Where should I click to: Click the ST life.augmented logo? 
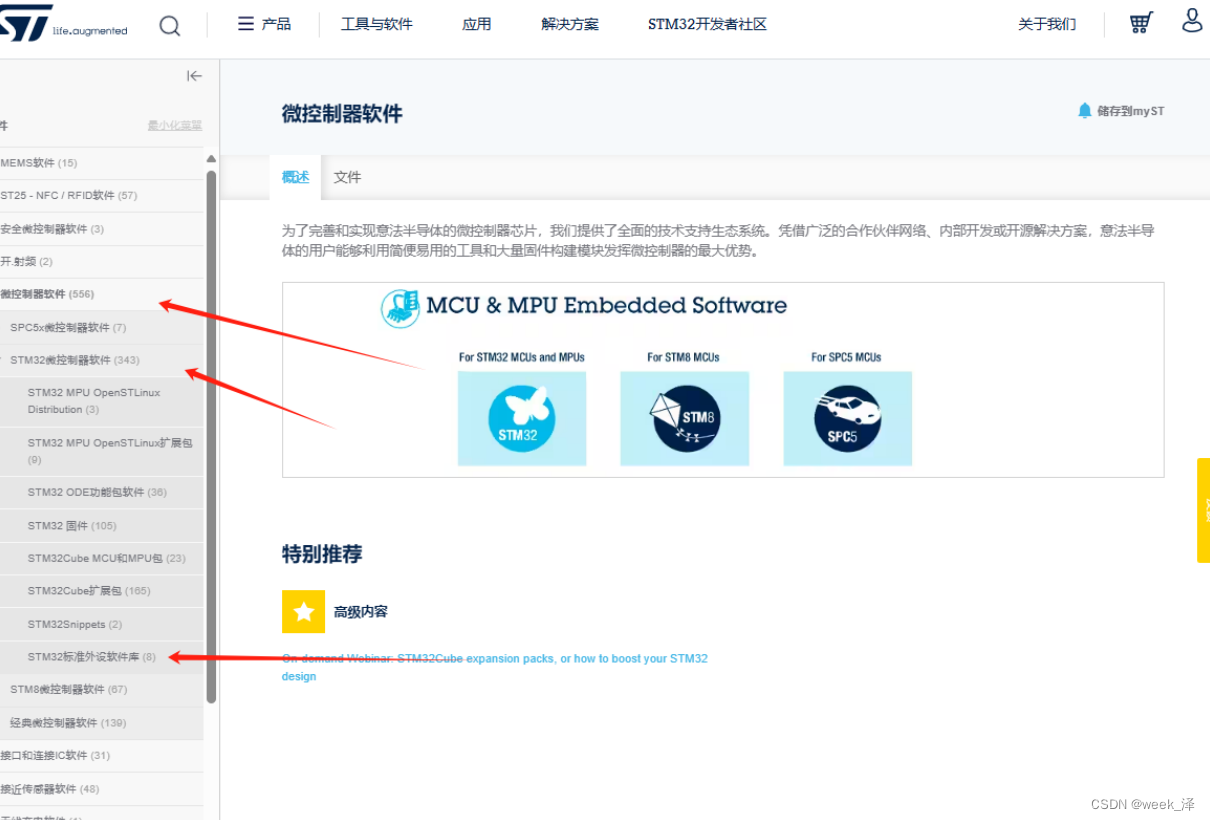(x=64, y=23)
